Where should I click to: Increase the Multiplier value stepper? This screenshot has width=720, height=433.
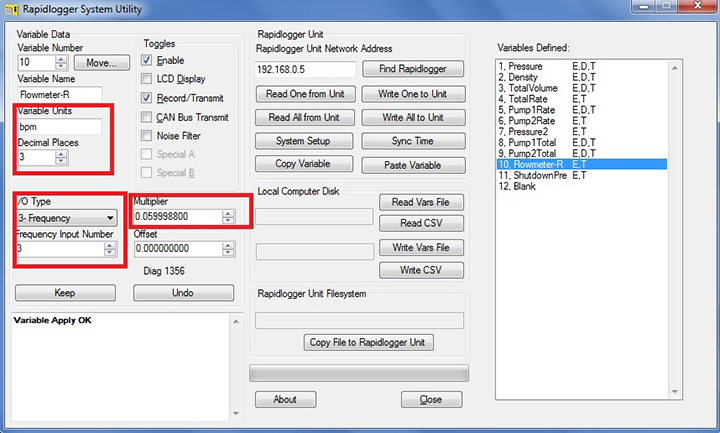(x=228, y=214)
